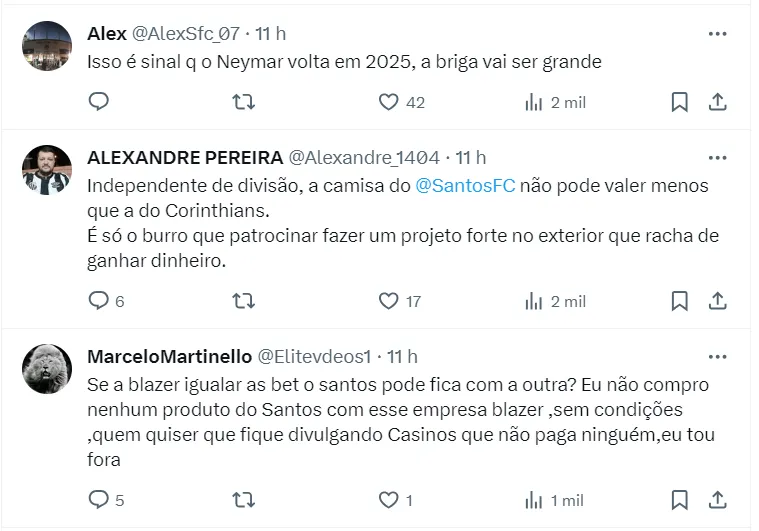
Task: Open more menu on Alexandre Pereira's tweet
Action: (x=717, y=157)
